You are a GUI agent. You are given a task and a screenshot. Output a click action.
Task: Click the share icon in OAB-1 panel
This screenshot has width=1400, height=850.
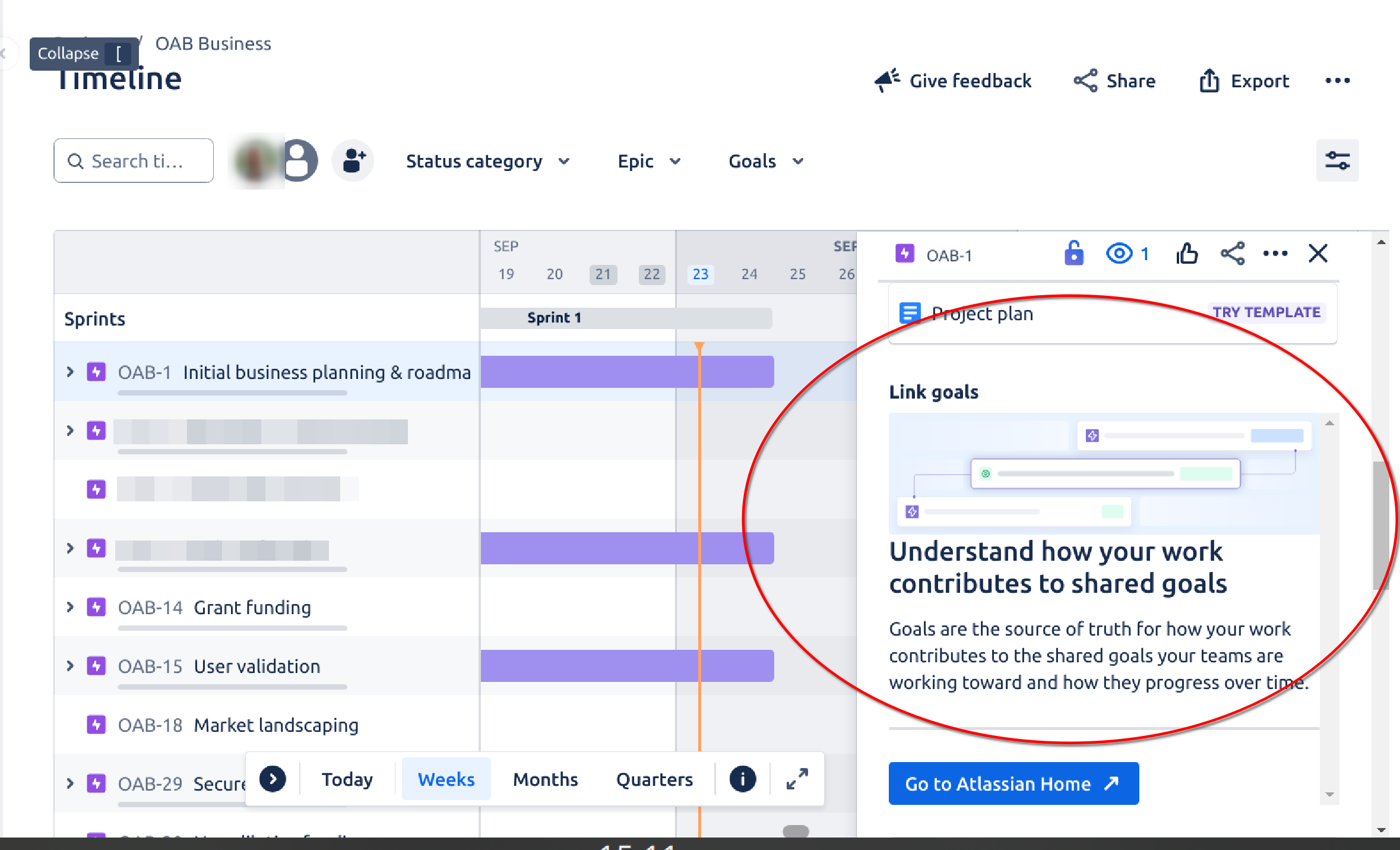coord(1233,254)
